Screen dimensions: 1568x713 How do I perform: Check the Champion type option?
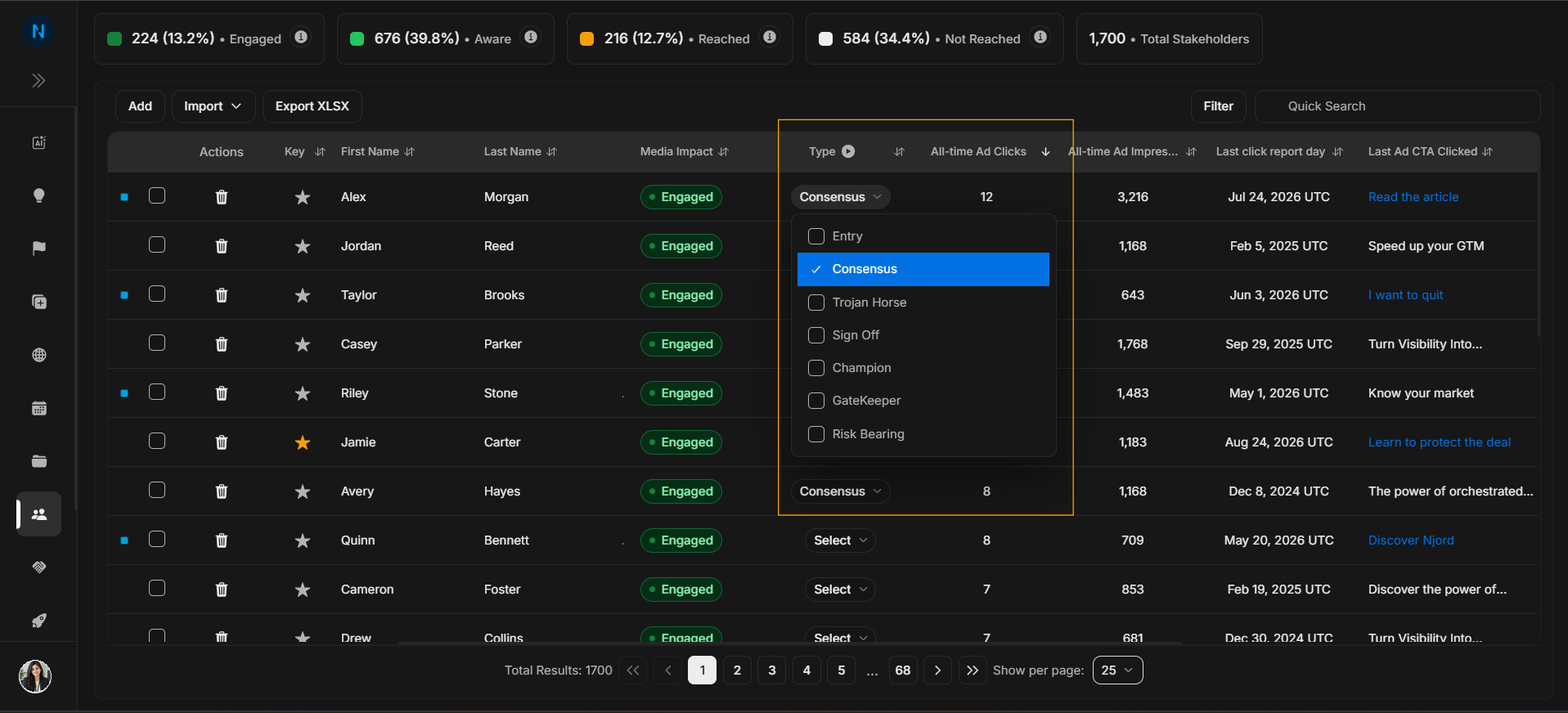[815, 368]
